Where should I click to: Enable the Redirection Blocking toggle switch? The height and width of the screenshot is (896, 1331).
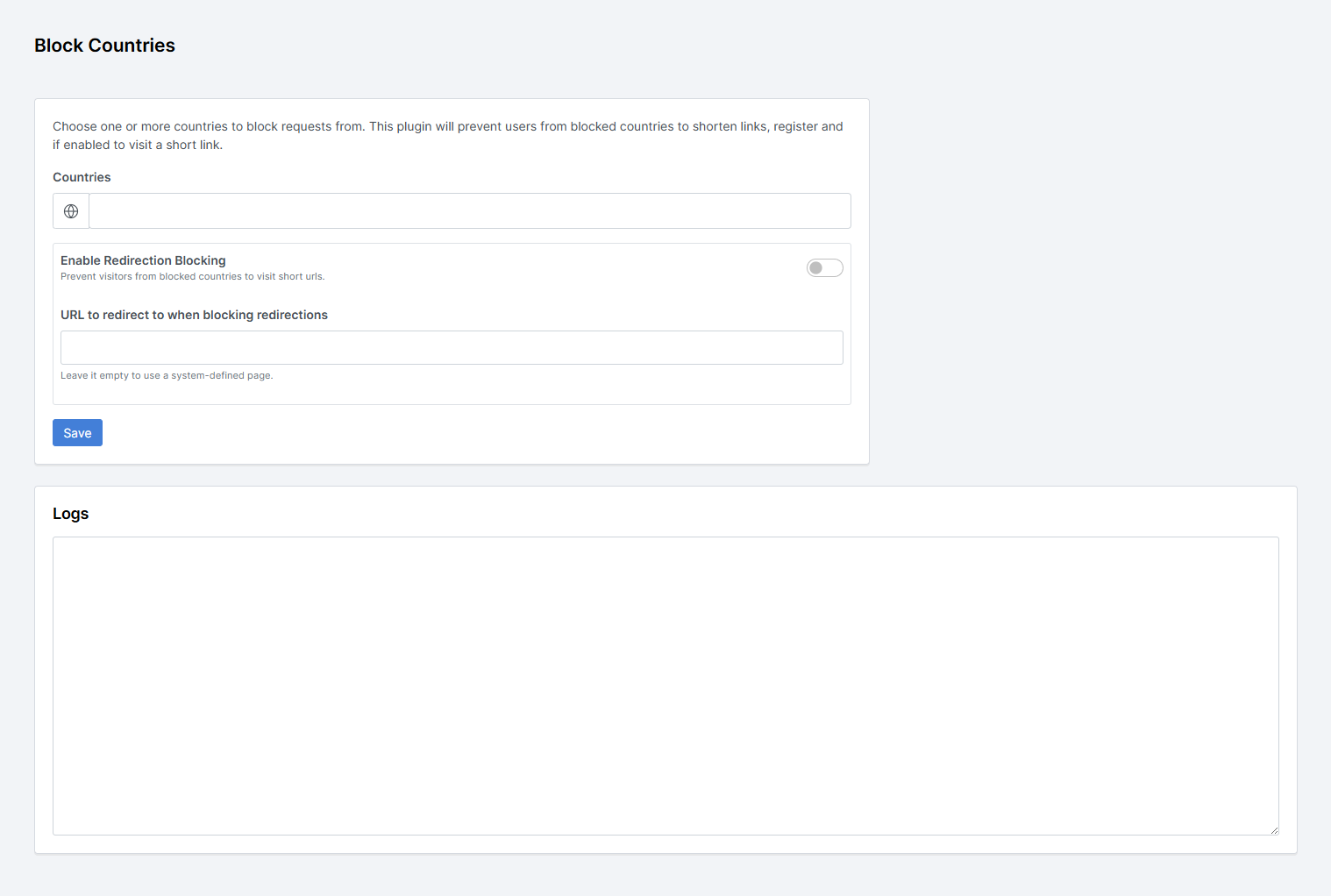[824, 268]
